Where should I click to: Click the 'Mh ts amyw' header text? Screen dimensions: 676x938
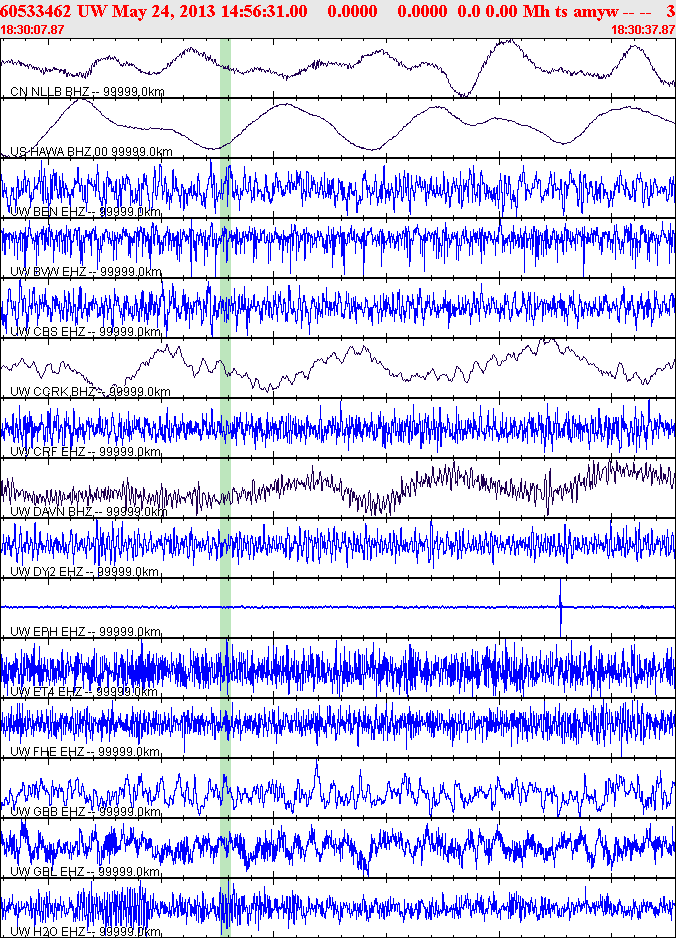[x=570, y=11]
